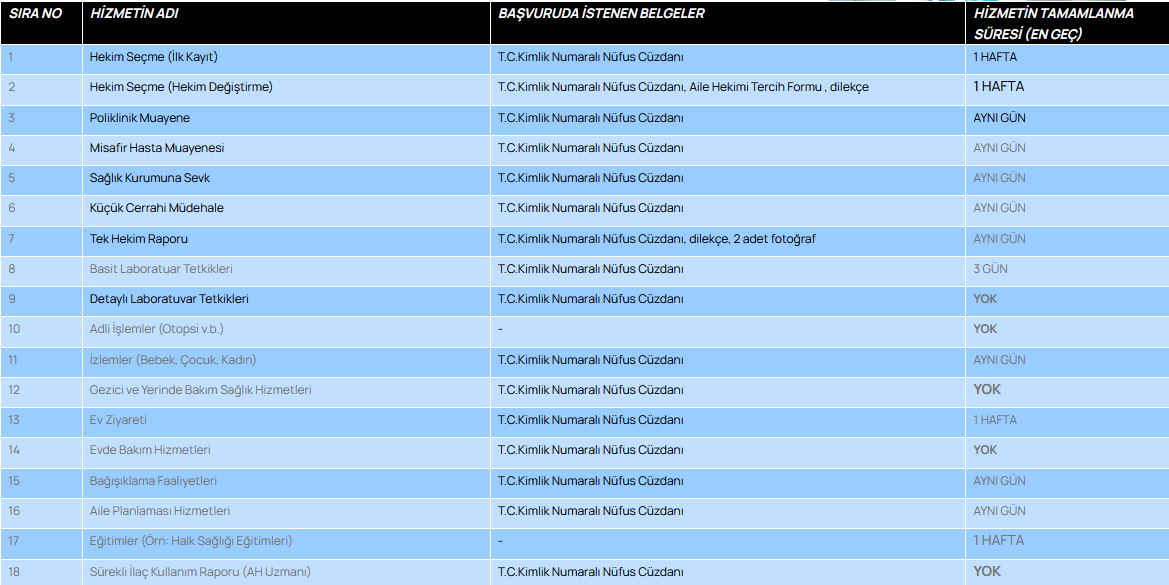Select 'Hekim Seçme (Hekim Değiştirme)' service name
The image size is (1169, 585).
click(x=181, y=87)
